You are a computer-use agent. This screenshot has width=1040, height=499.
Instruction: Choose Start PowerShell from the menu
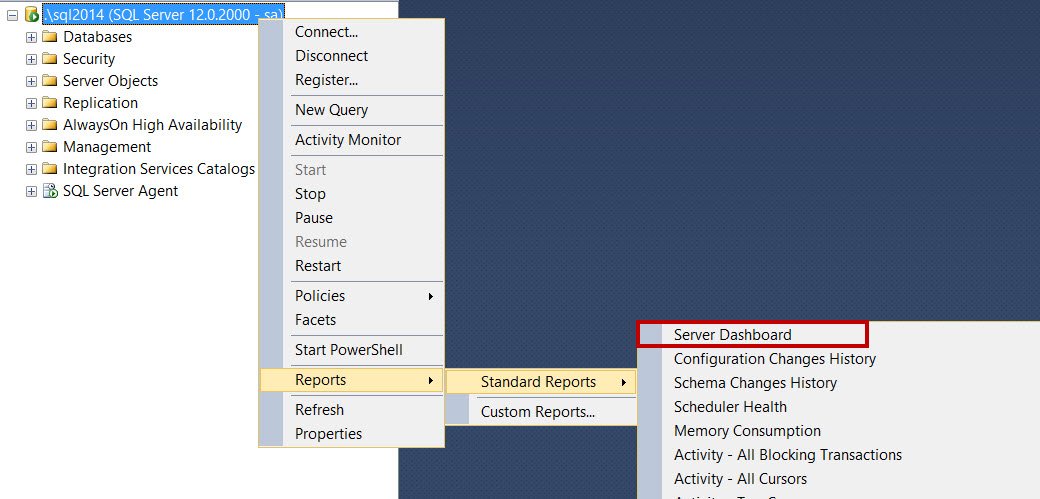click(x=352, y=350)
